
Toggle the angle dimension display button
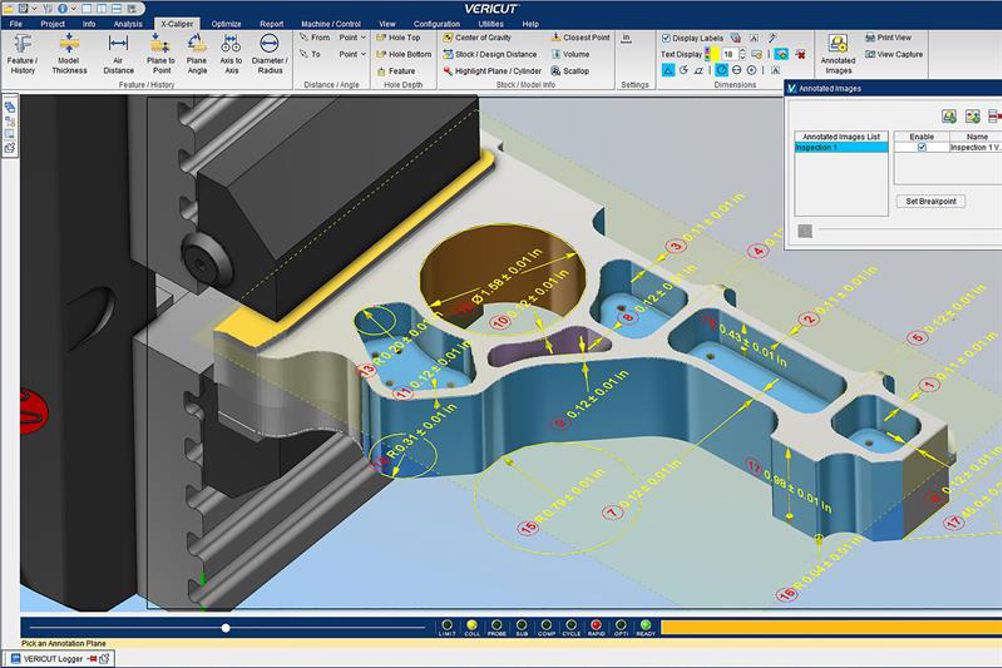click(698, 70)
